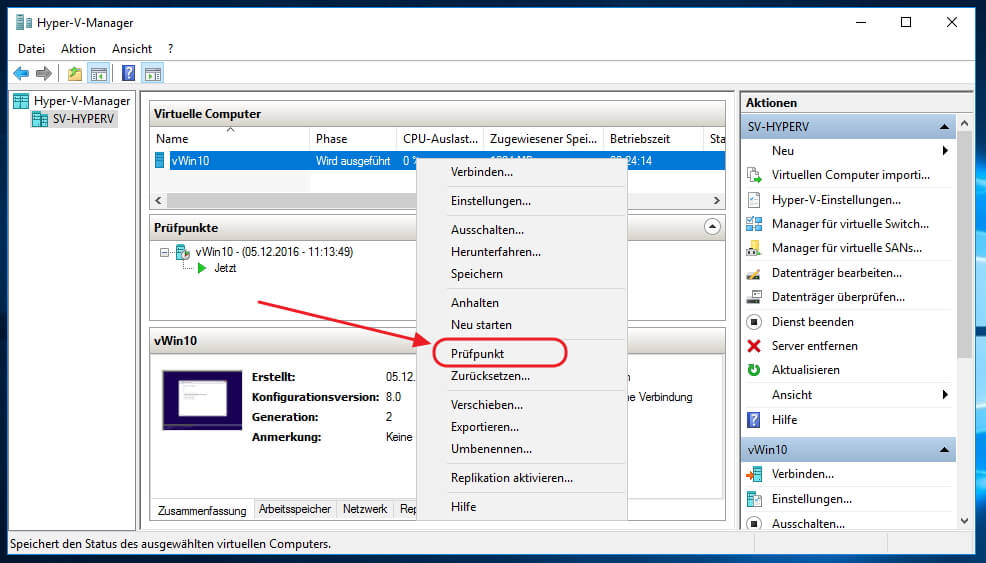Click the Datenträger überprüfen icon
986x563 pixels.
click(x=753, y=297)
